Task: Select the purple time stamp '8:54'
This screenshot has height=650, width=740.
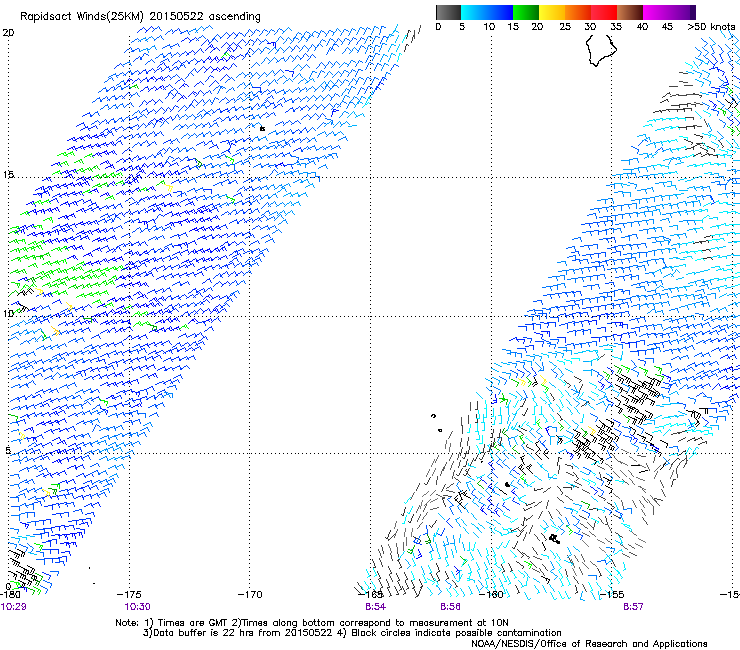Action: pyautogui.click(x=376, y=607)
